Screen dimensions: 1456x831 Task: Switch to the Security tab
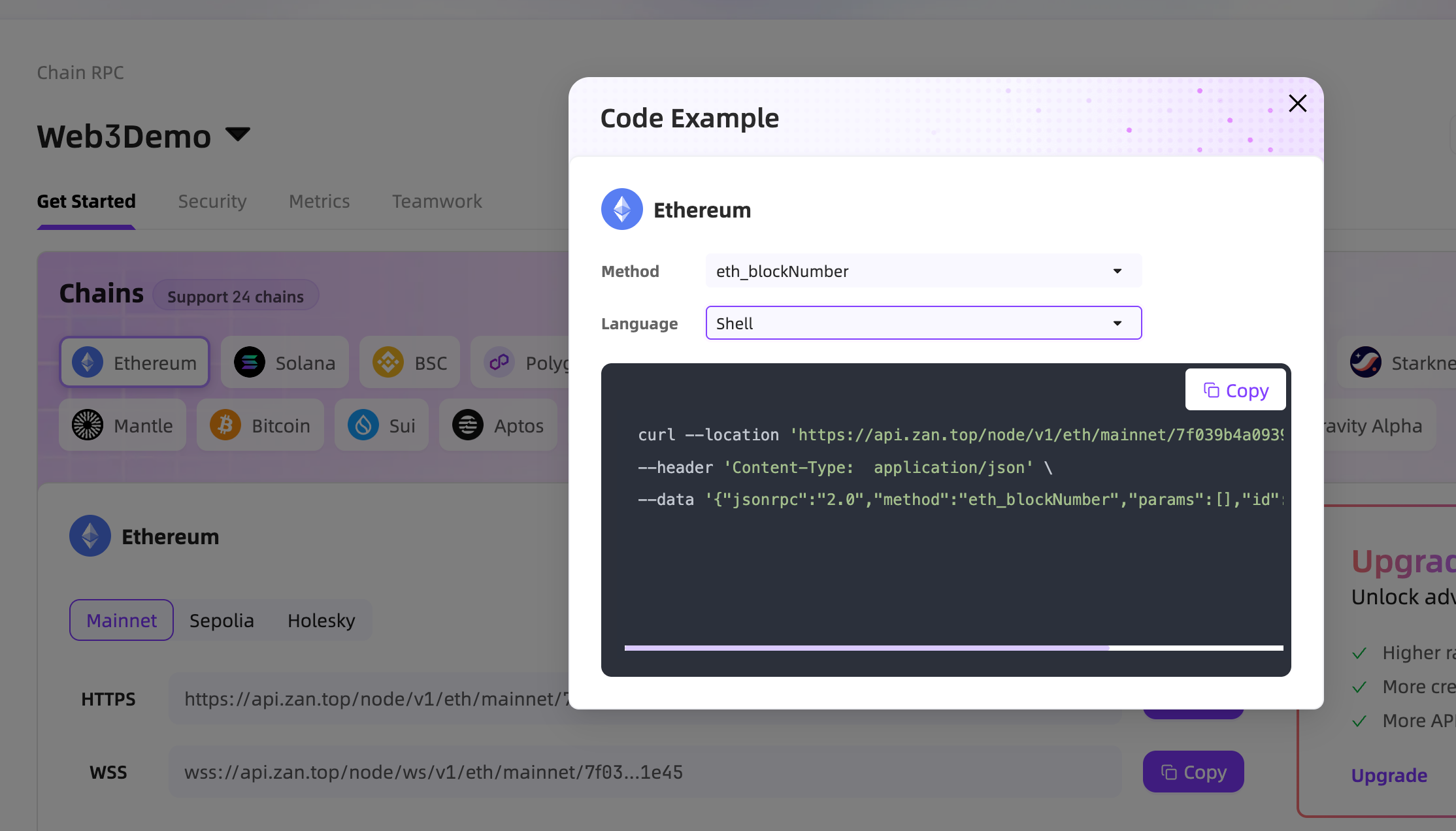click(x=212, y=201)
